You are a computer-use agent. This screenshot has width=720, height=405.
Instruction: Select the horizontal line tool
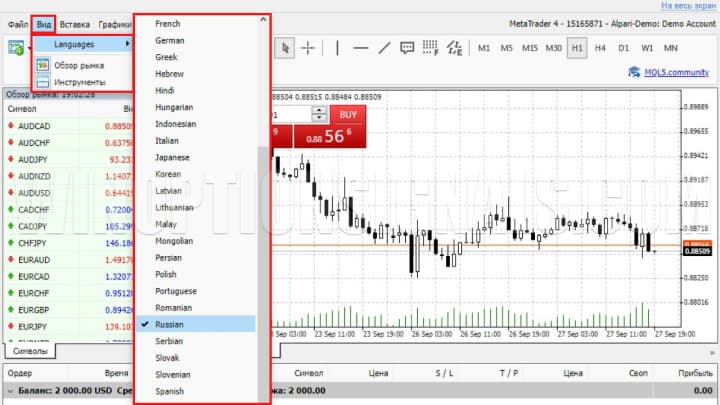click(361, 47)
